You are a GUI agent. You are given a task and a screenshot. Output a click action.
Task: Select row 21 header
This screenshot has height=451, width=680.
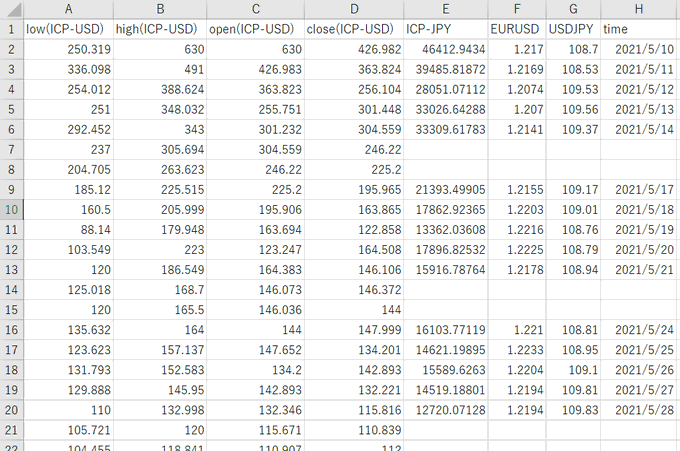12,430
